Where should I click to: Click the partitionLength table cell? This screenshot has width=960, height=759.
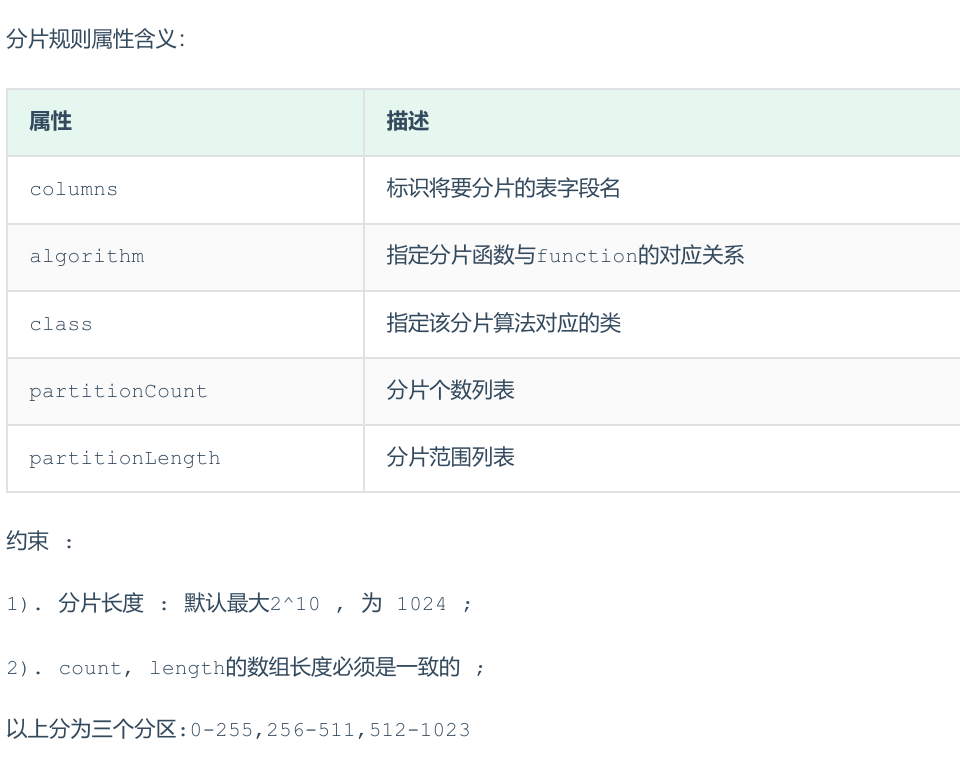tap(124, 459)
